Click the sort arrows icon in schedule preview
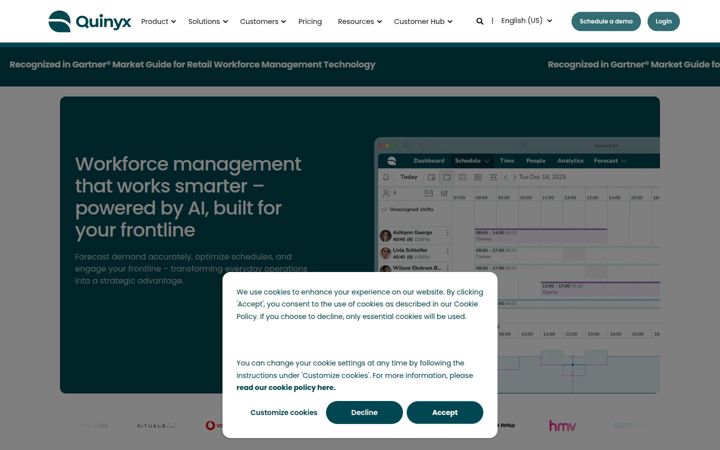 tap(444, 193)
